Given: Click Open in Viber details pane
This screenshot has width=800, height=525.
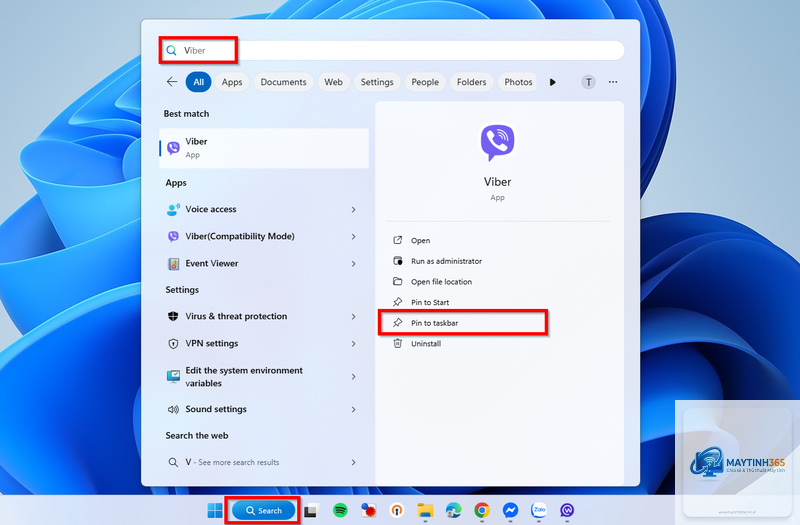Looking at the screenshot, I should point(420,240).
